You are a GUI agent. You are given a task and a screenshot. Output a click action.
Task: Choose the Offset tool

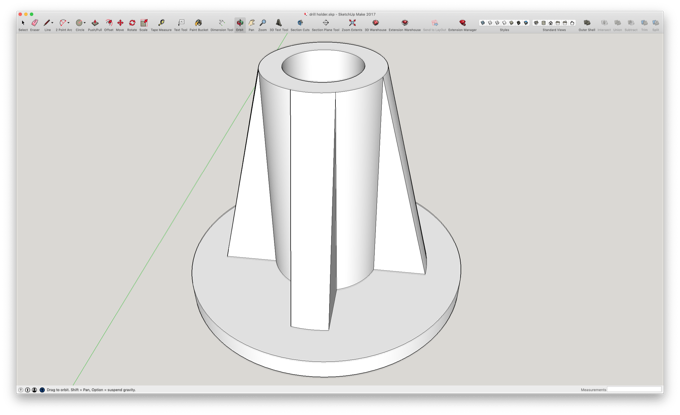(109, 23)
